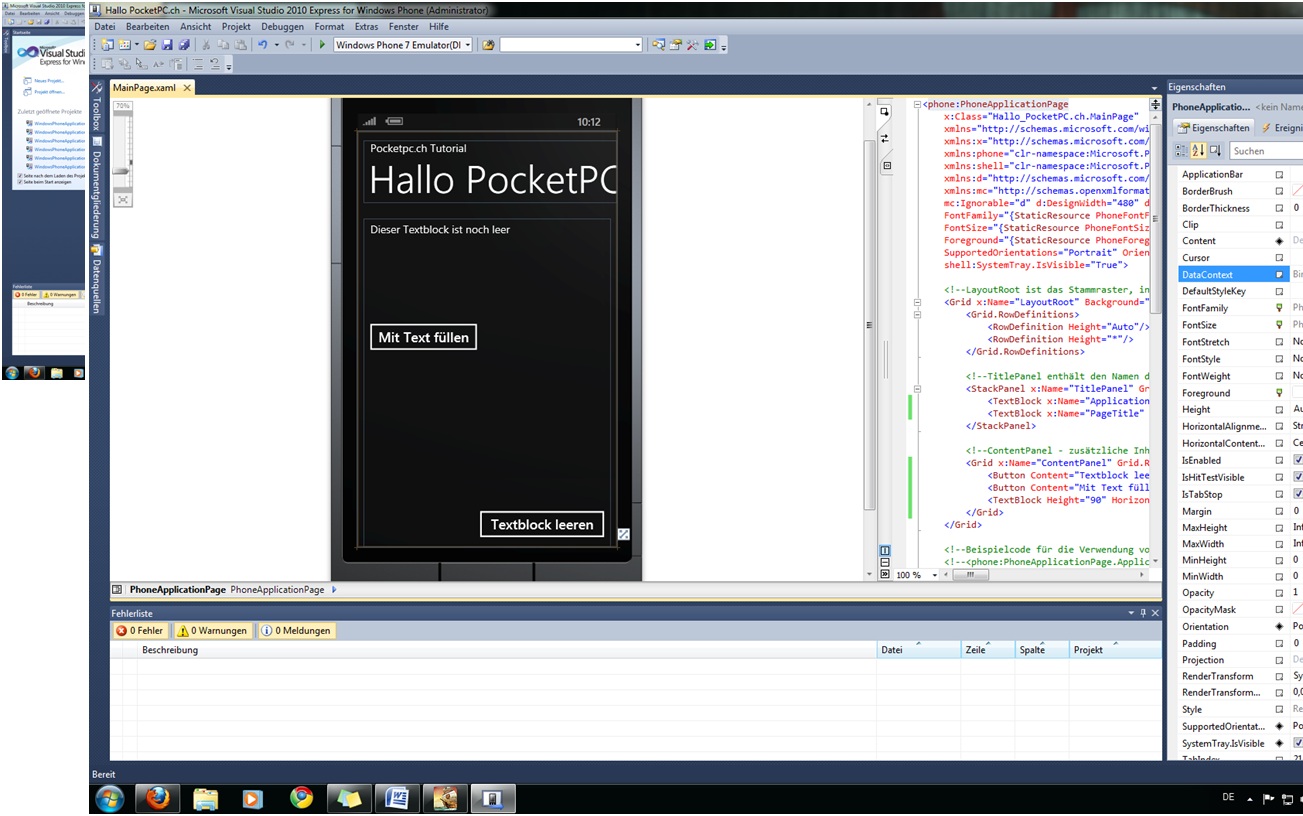Image resolution: width=1303 pixels, height=816 pixels.
Task: Select the categorized view icon in Eigenschaften
Action: (x=1181, y=150)
